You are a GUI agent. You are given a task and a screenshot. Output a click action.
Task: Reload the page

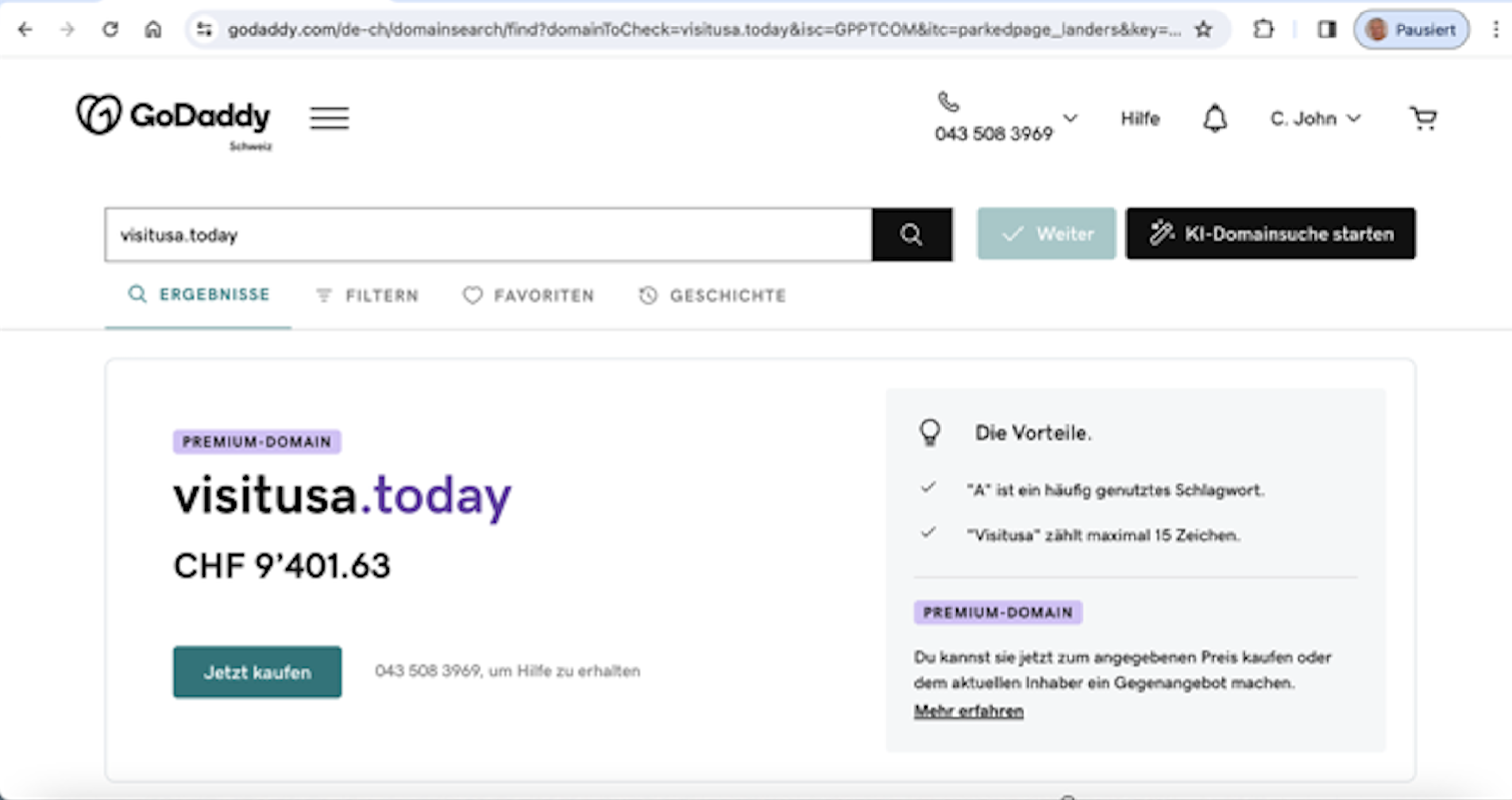coord(110,29)
